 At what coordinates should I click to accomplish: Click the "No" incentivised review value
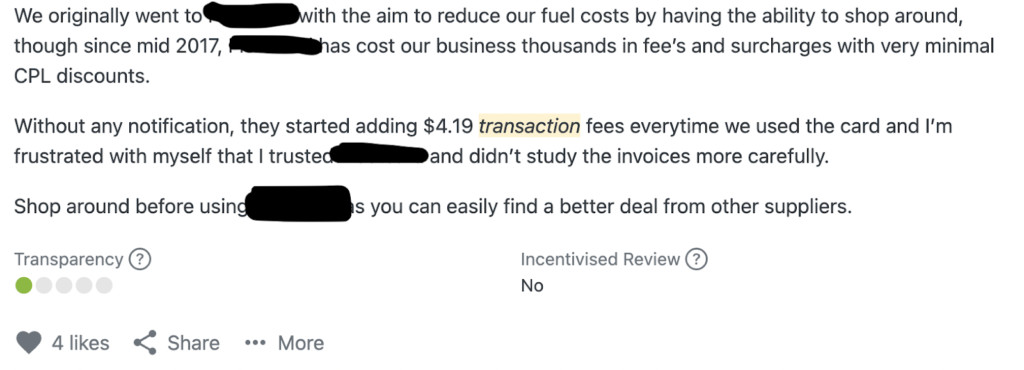(x=532, y=286)
